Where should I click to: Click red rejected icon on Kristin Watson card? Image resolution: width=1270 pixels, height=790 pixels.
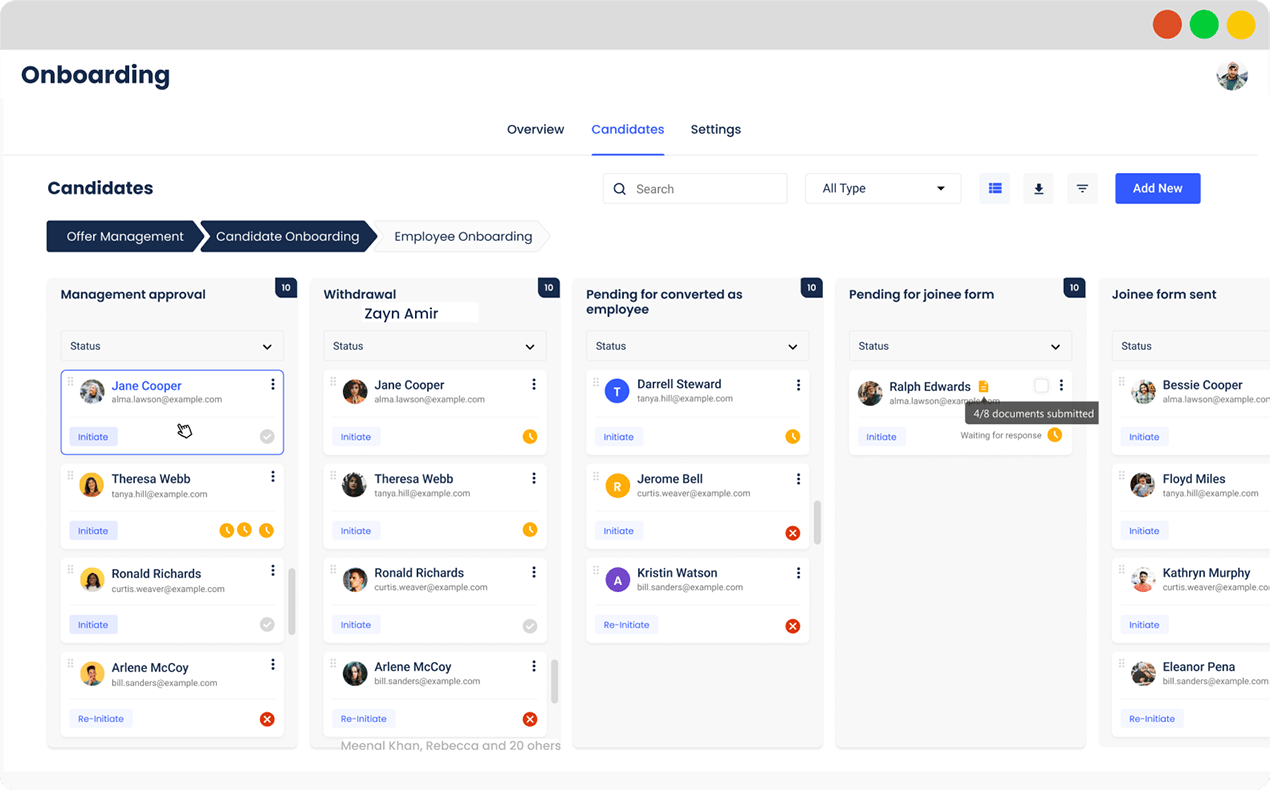coord(793,626)
